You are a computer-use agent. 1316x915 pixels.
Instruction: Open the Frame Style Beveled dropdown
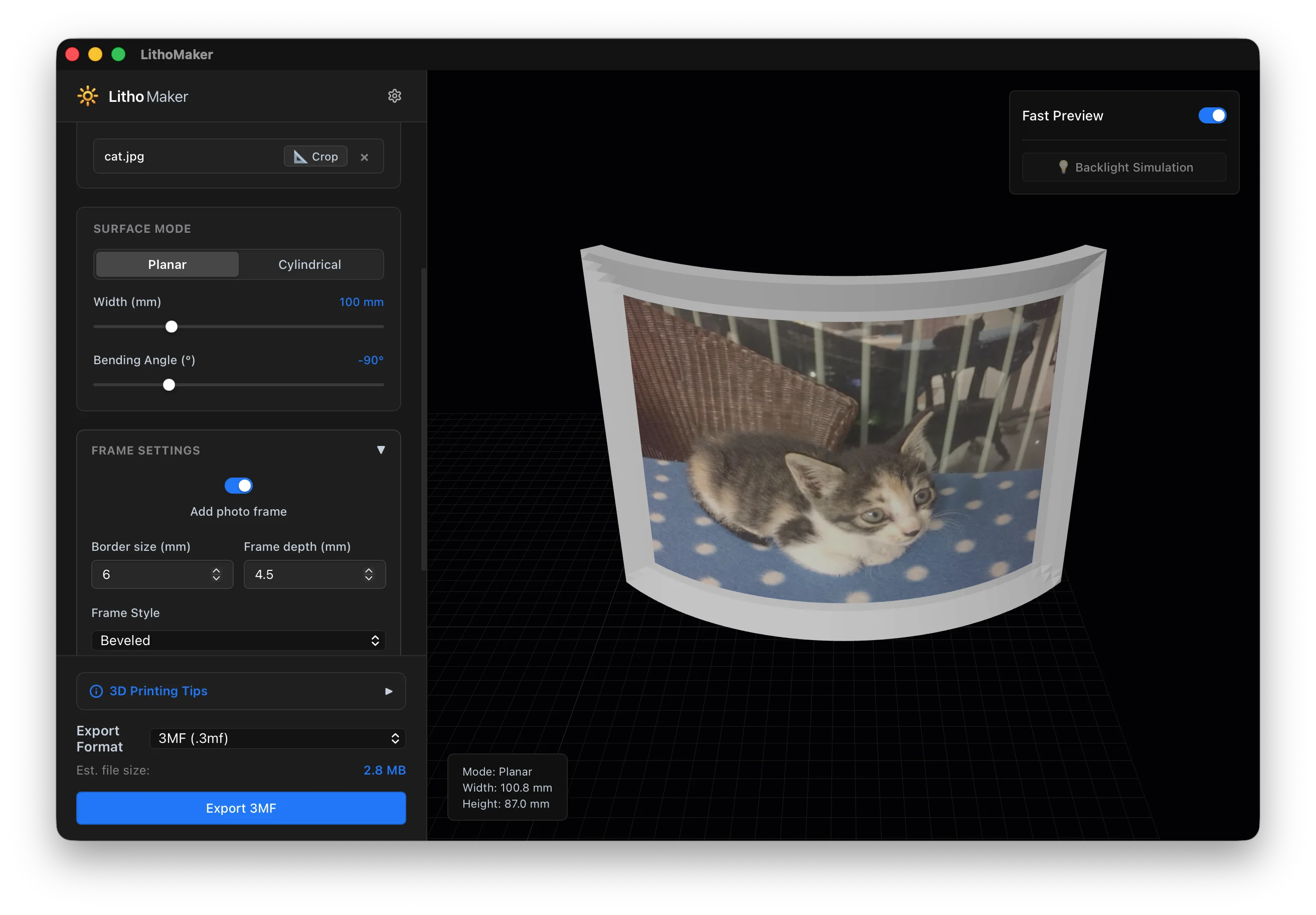[238, 641]
